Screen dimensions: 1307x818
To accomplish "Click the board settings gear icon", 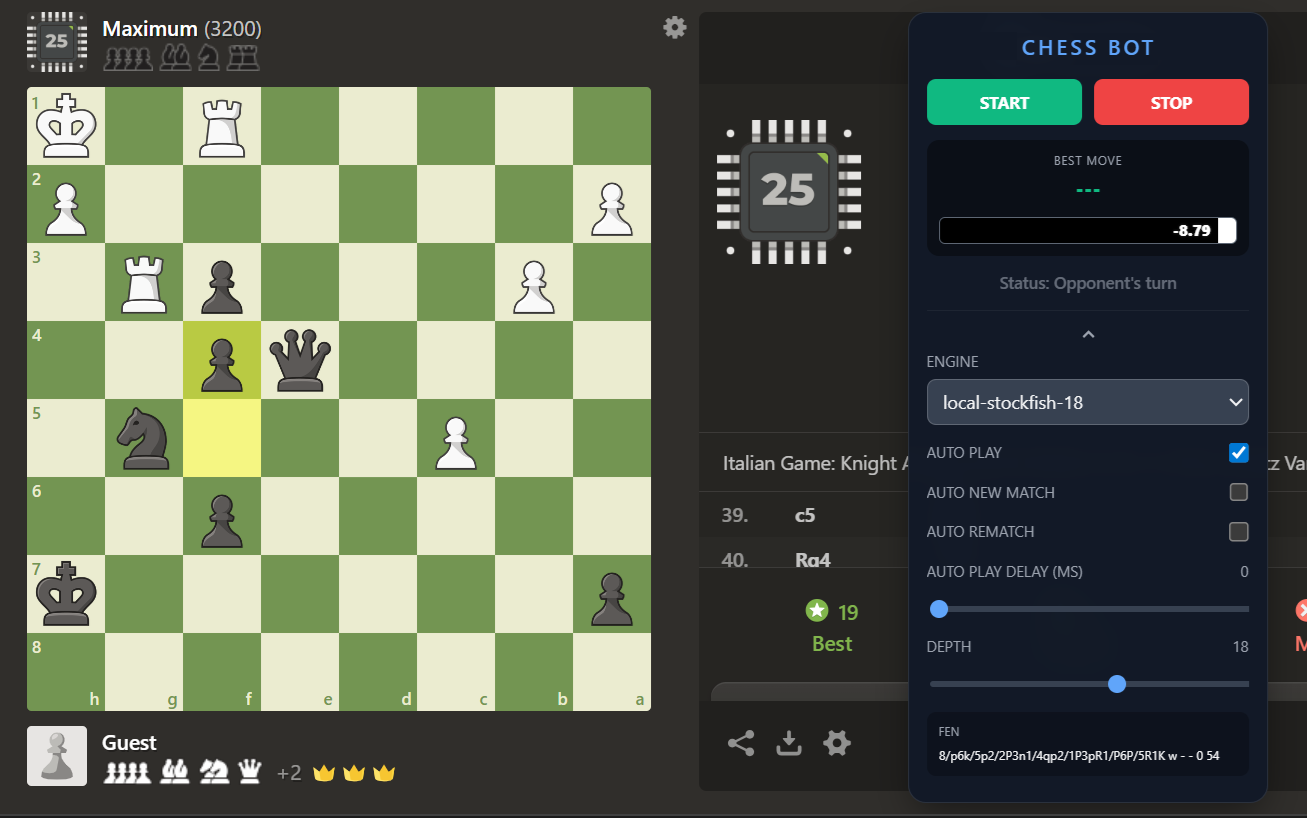I will pos(675,27).
